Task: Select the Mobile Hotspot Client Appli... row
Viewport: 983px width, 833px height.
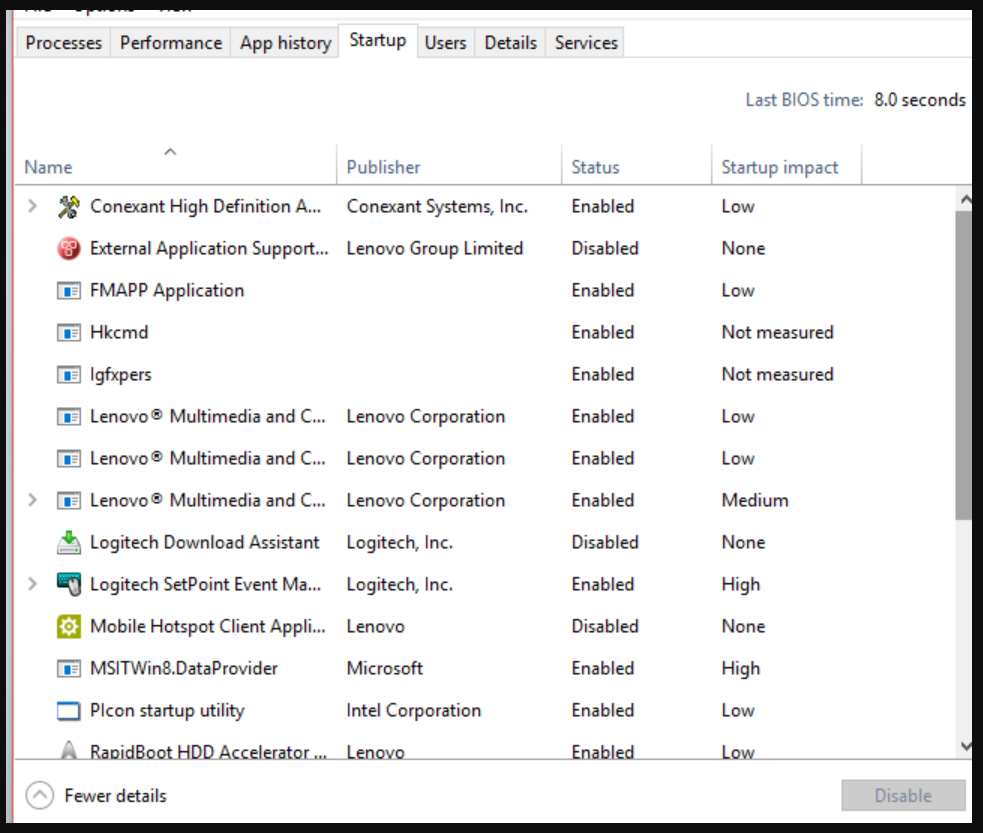Action: tap(486, 626)
